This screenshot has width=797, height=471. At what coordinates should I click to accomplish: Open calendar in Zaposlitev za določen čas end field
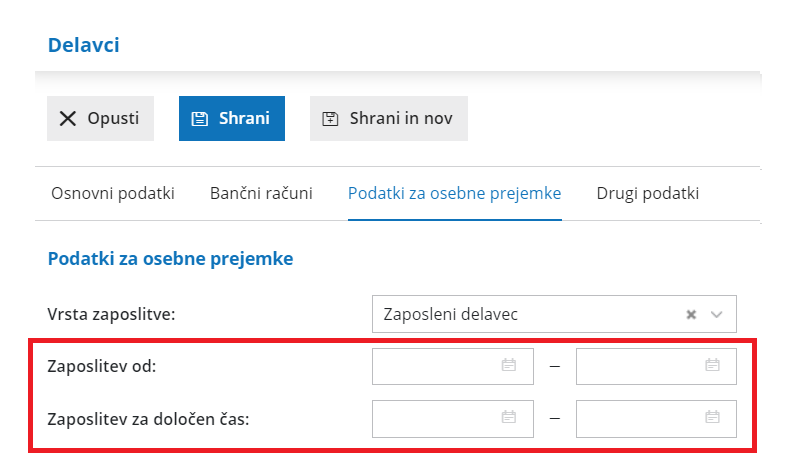tap(712, 418)
